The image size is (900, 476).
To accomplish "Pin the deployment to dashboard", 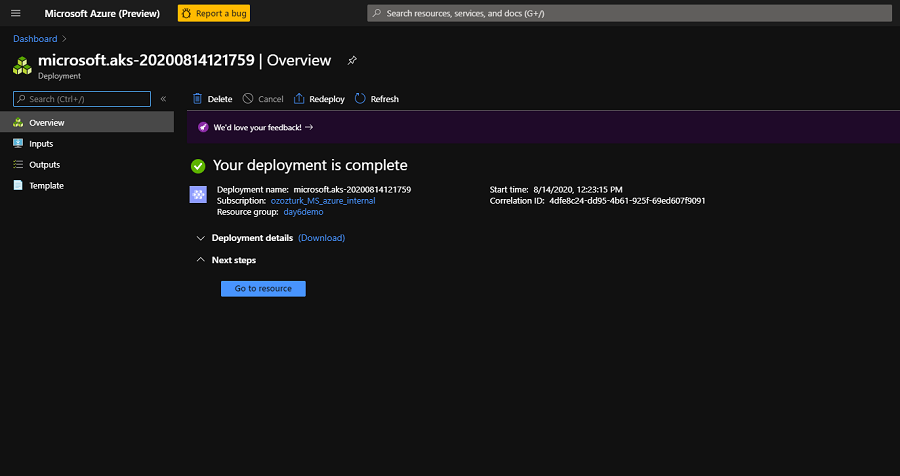I will coord(352,60).
